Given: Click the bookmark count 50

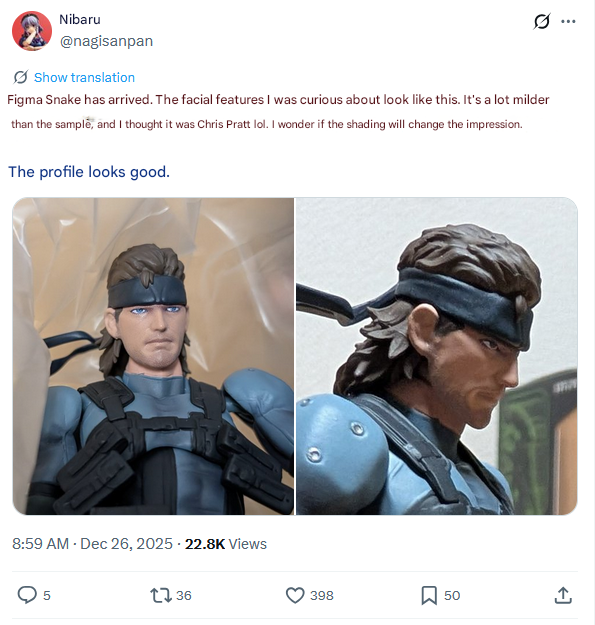Looking at the screenshot, I should pos(452,596).
